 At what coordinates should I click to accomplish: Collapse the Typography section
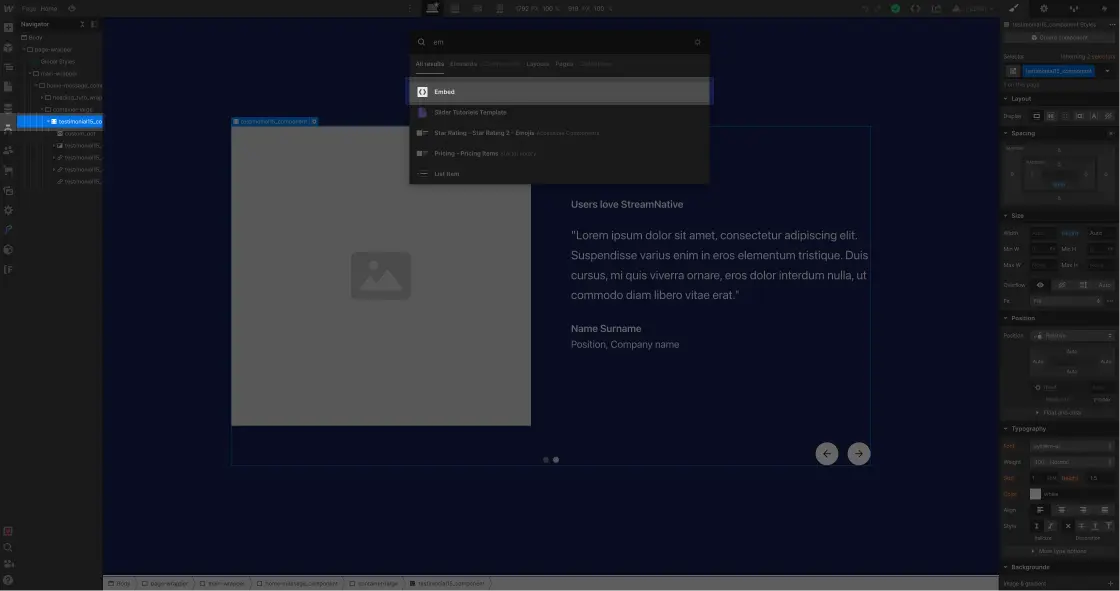1006,429
